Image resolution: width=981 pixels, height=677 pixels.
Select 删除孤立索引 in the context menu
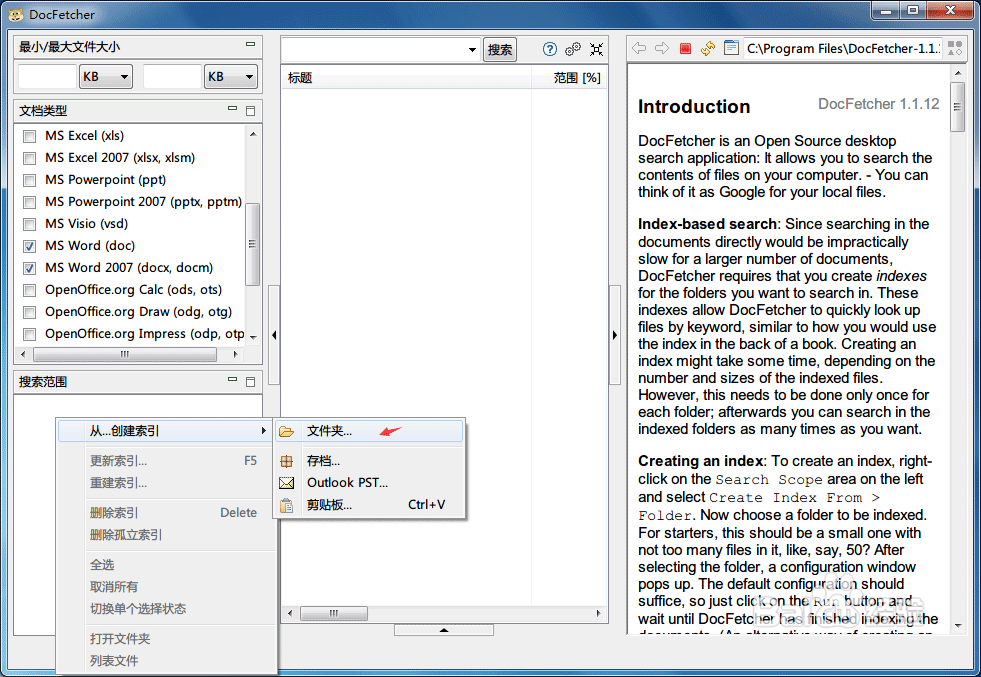pyautogui.click(x=165, y=535)
